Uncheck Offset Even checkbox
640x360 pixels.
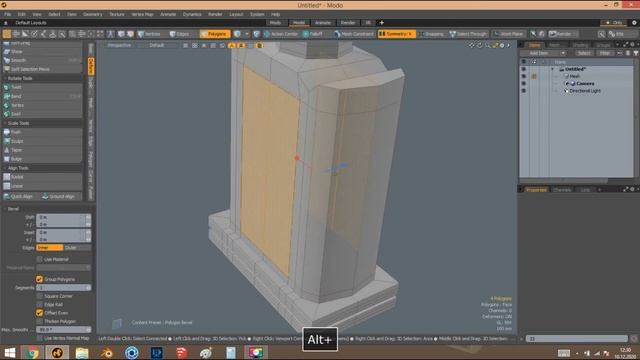(40, 313)
